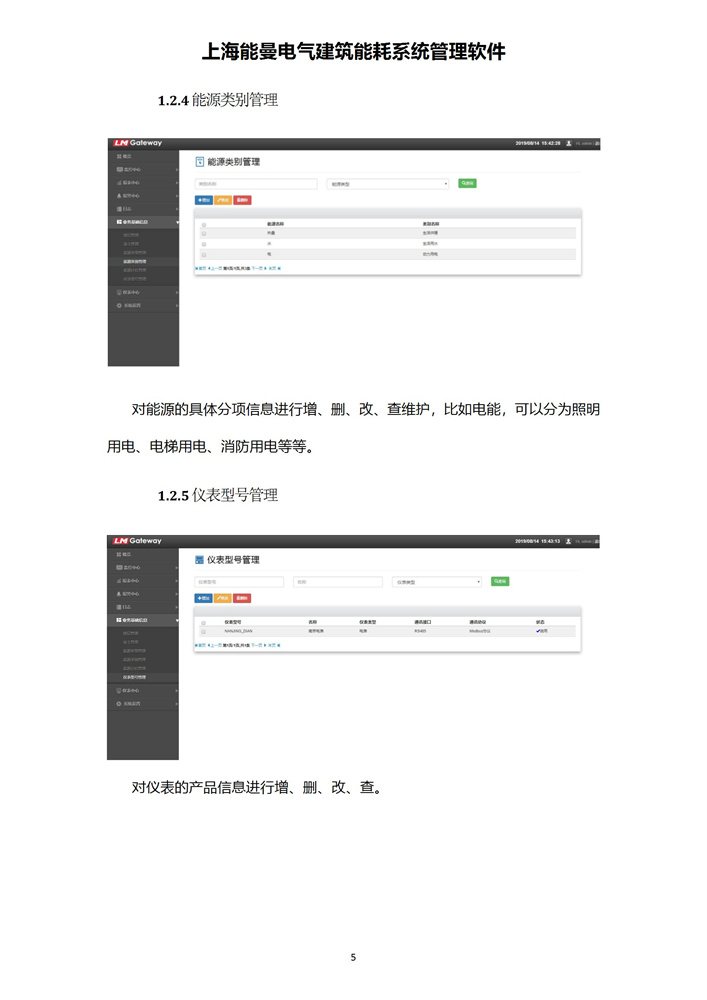The image size is (707, 1000).
Task: Open the 仪表类型 dropdown on the meter model page
Action: 437,581
